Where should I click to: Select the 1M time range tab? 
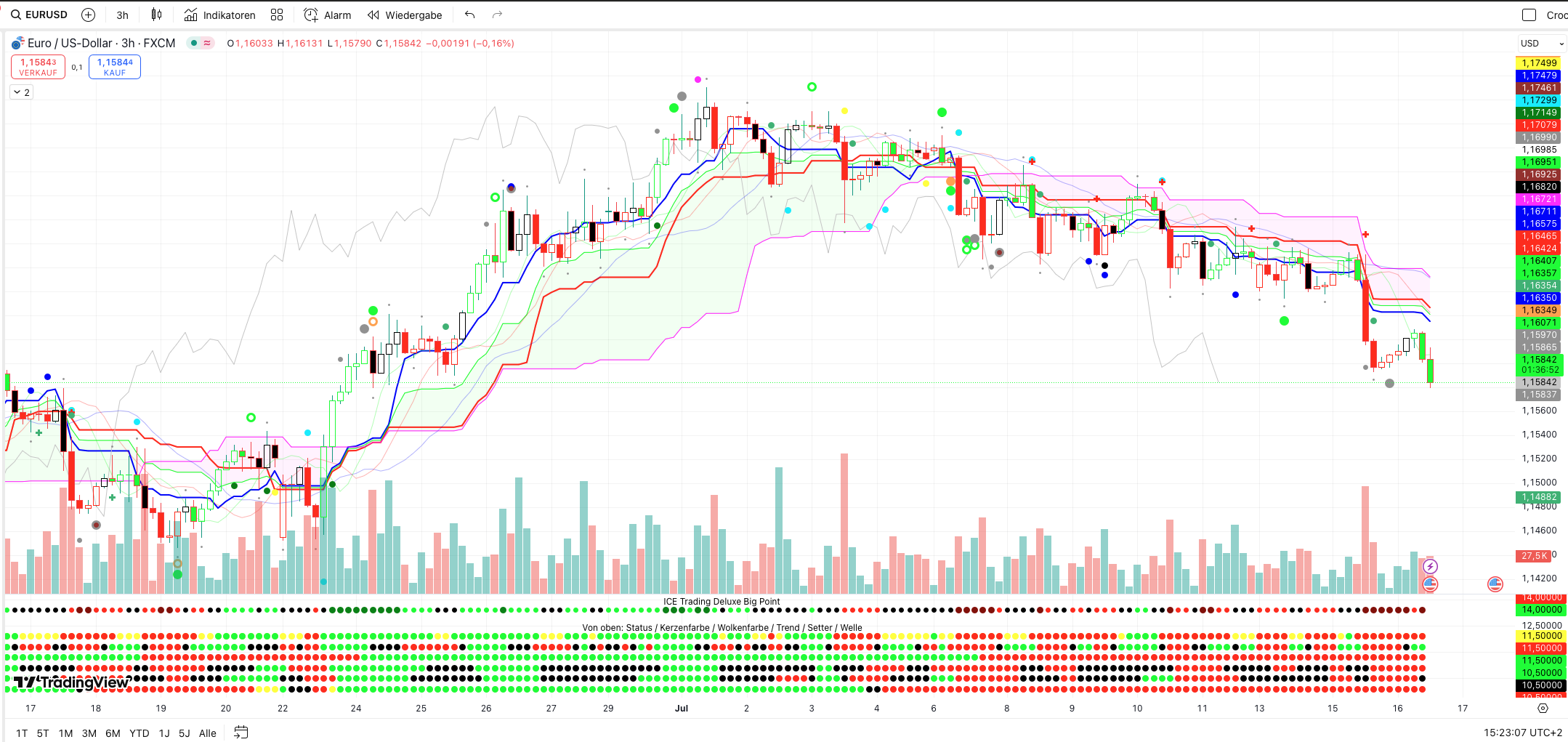tap(65, 733)
